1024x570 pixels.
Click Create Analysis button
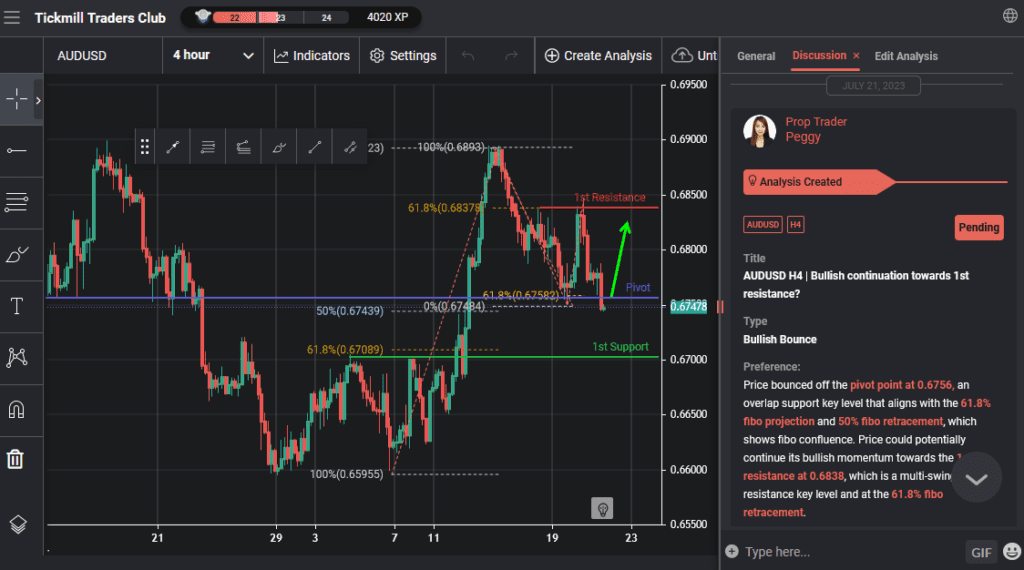(x=598, y=56)
